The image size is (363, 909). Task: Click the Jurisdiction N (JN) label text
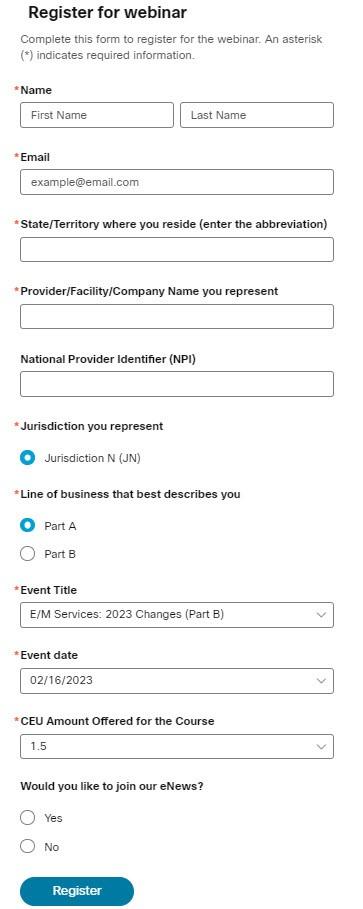(x=92, y=459)
